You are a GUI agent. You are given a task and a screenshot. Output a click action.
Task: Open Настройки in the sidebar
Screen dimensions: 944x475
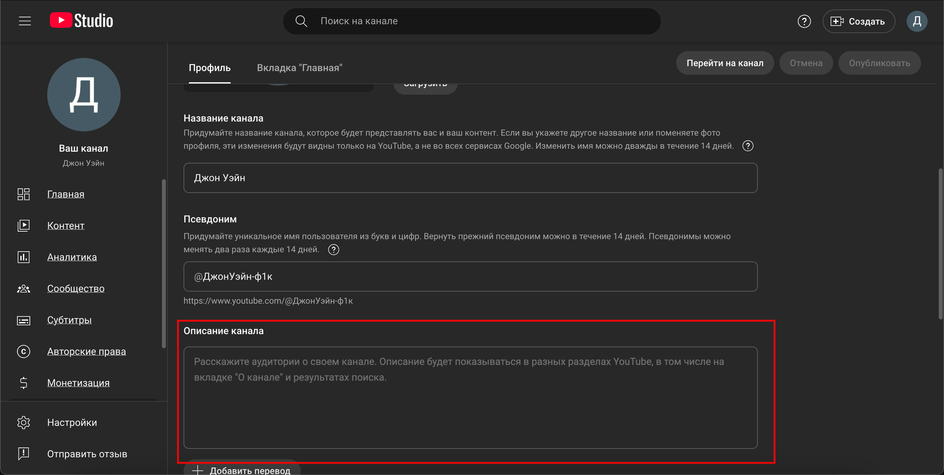(x=72, y=423)
